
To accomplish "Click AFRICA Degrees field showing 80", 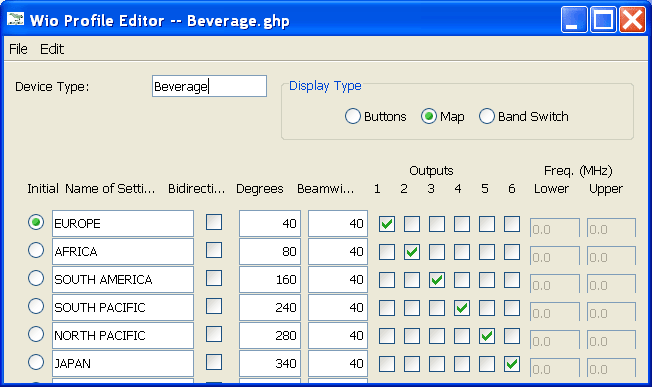I will [x=270, y=251].
